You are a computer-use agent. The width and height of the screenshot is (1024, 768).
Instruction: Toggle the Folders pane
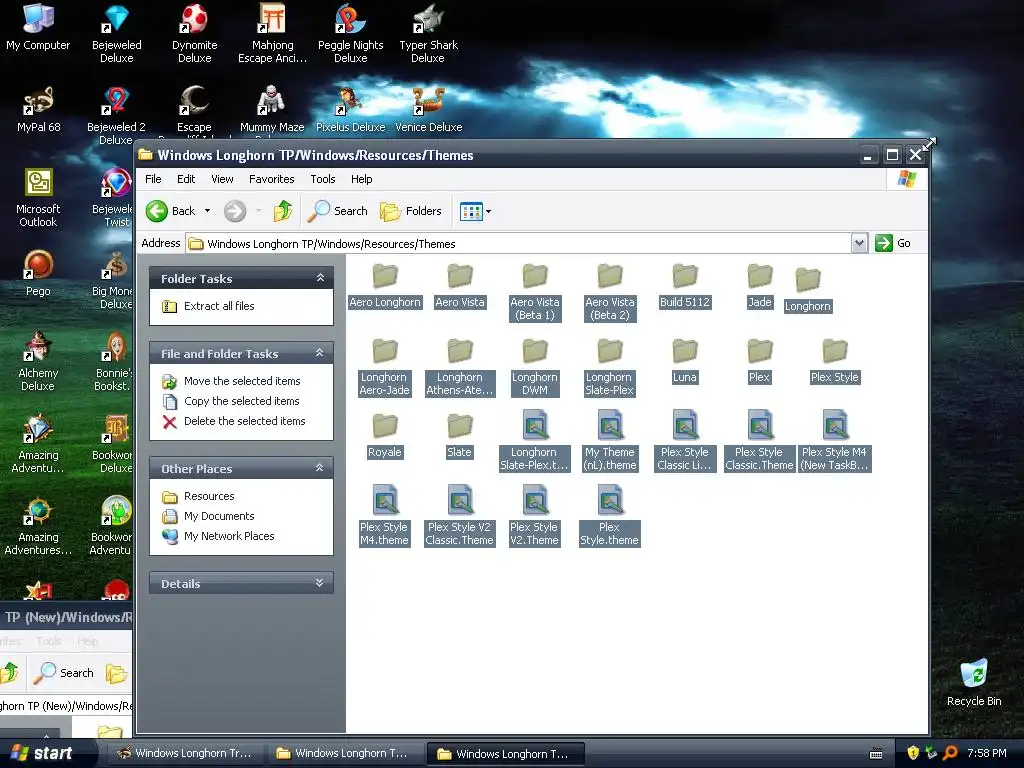click(411, 211)
